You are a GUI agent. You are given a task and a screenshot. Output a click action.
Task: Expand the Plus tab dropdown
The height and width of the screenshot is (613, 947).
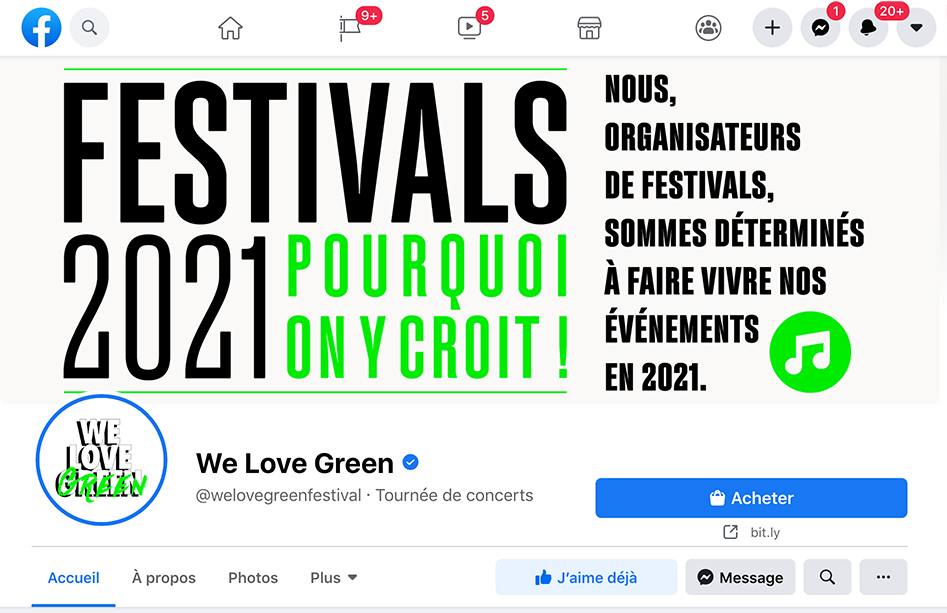point(333,578)
